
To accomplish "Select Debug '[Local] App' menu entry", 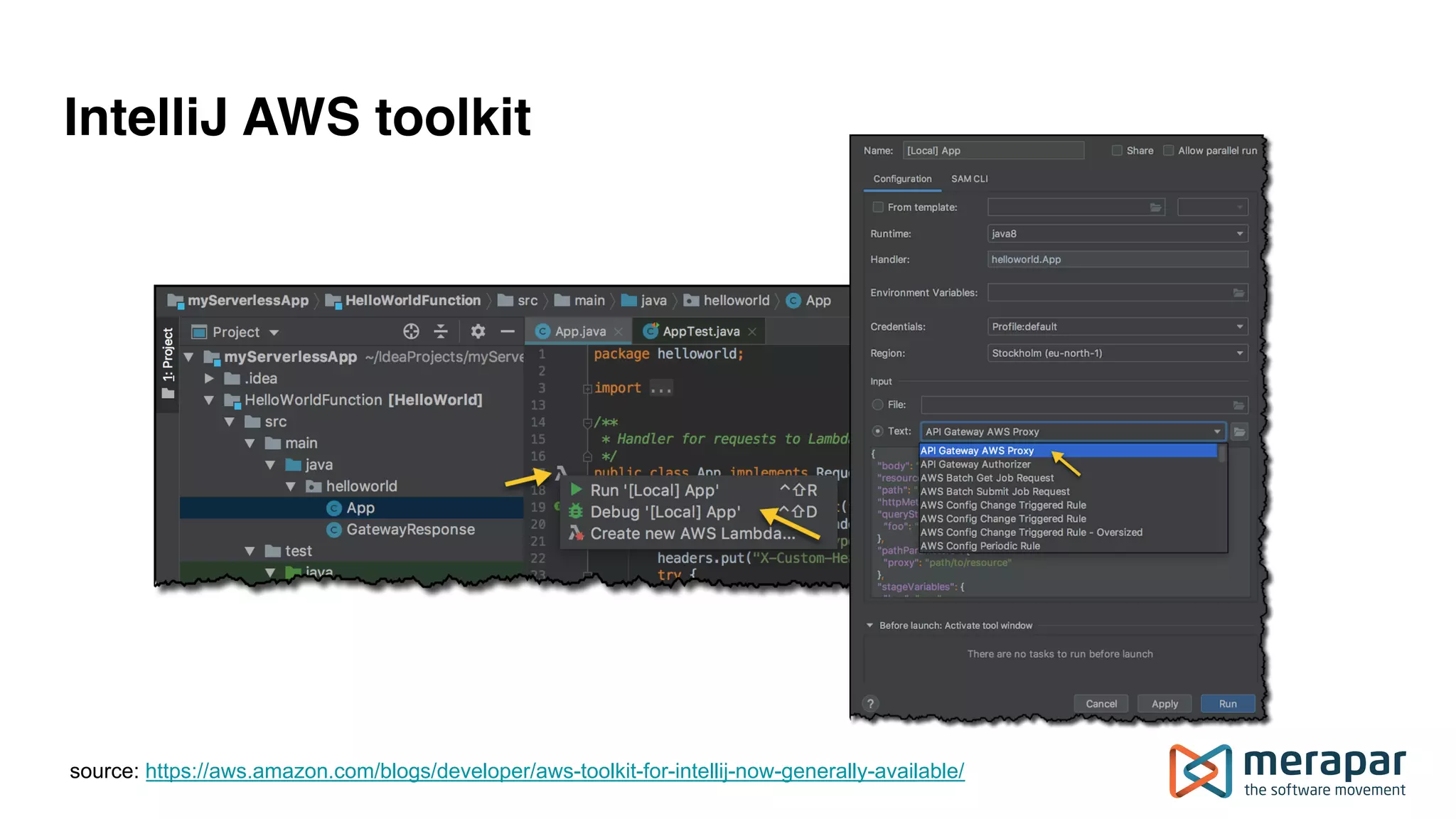I will tap(665, 512).
